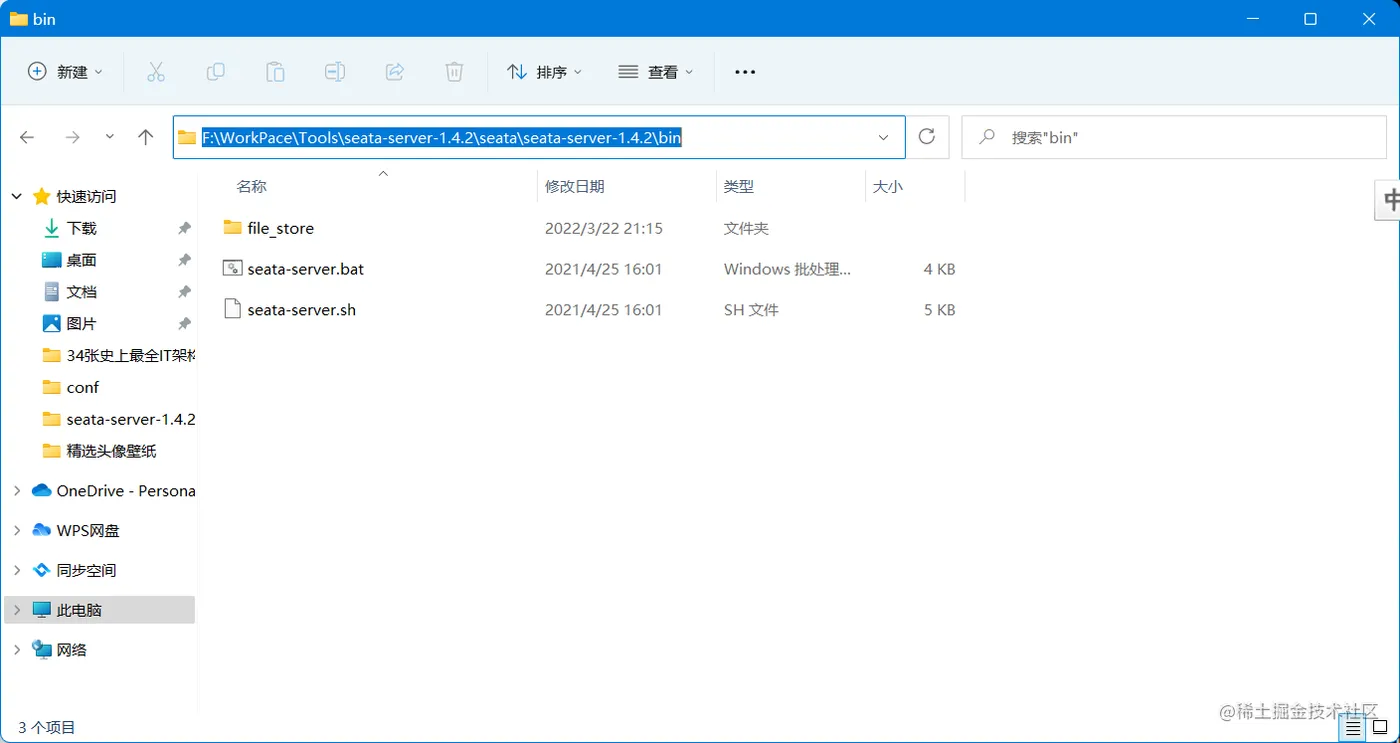The height and width of the screenshot is (743, 1400).
Task: Click the Rename icon in toolbar
Action: [335, 72]
